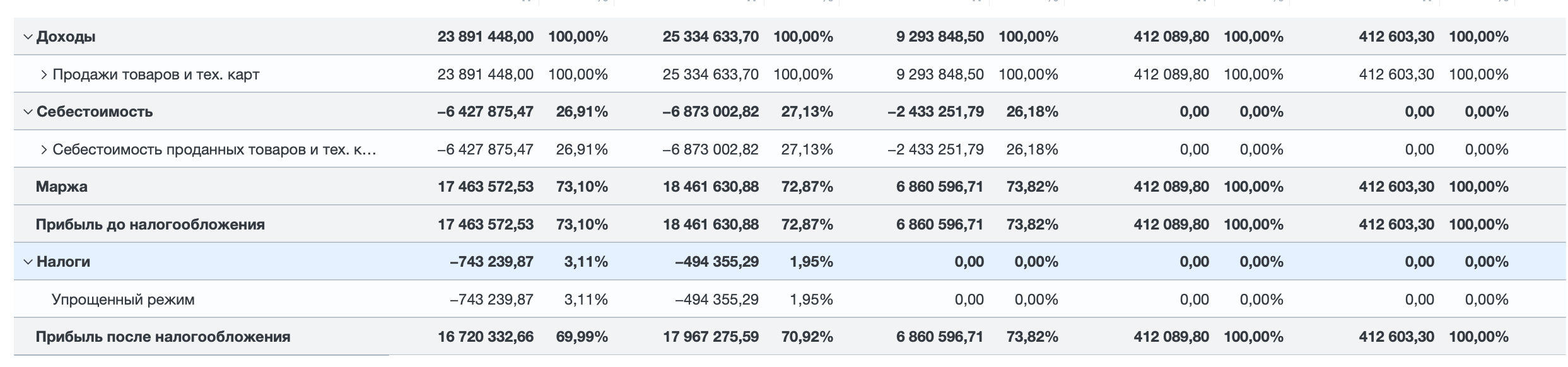Click Себестоимость value –2 433 251,79
This screenshot has height=367, width=1568.
(936, 112)
